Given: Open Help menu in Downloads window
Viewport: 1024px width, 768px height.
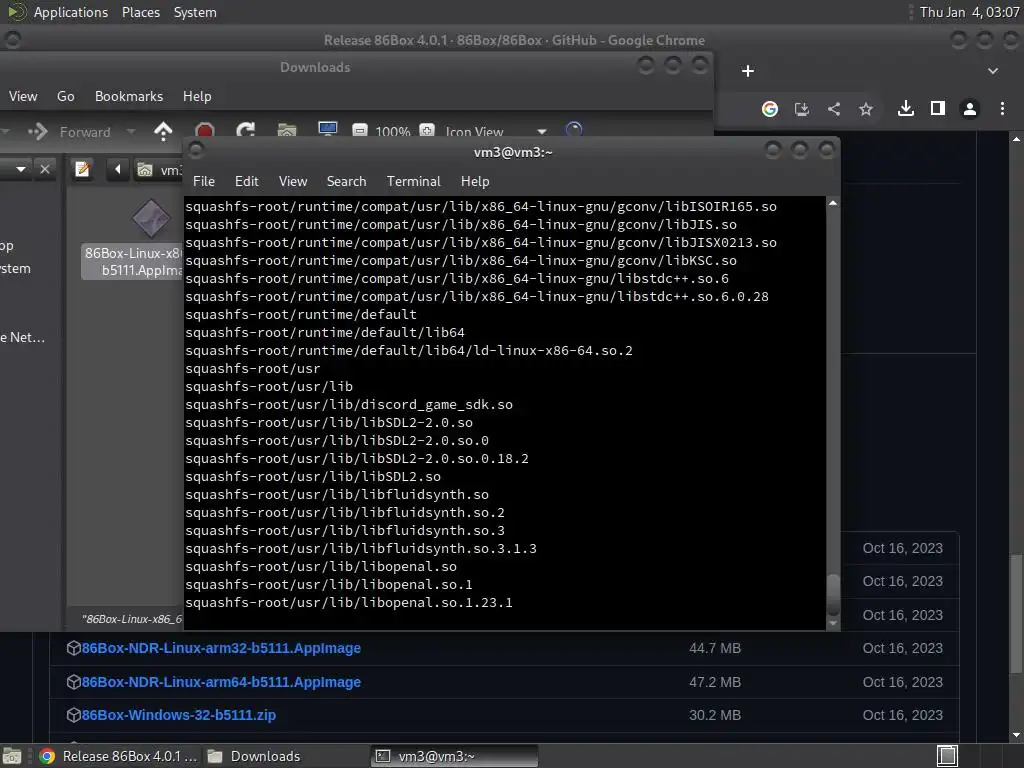Looking at the screenshot, I should 197,96.
